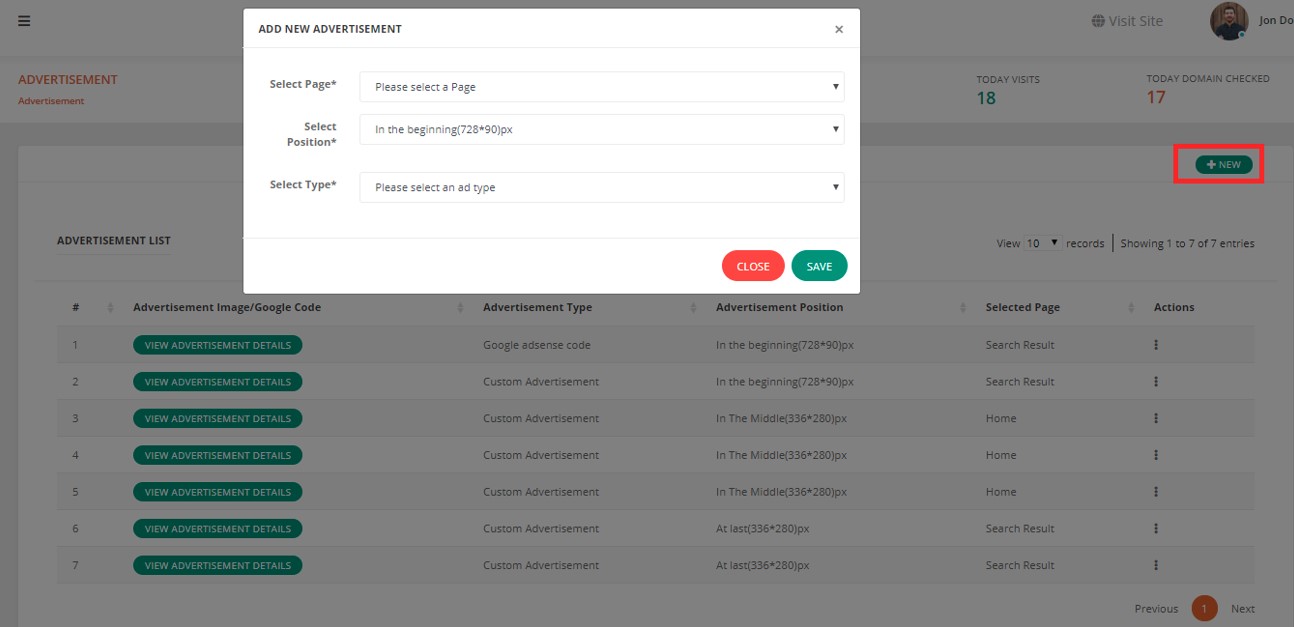Screen dimensions: 1294x627
Task: Sort by the Selected Page column
Action: [1022, 308]
